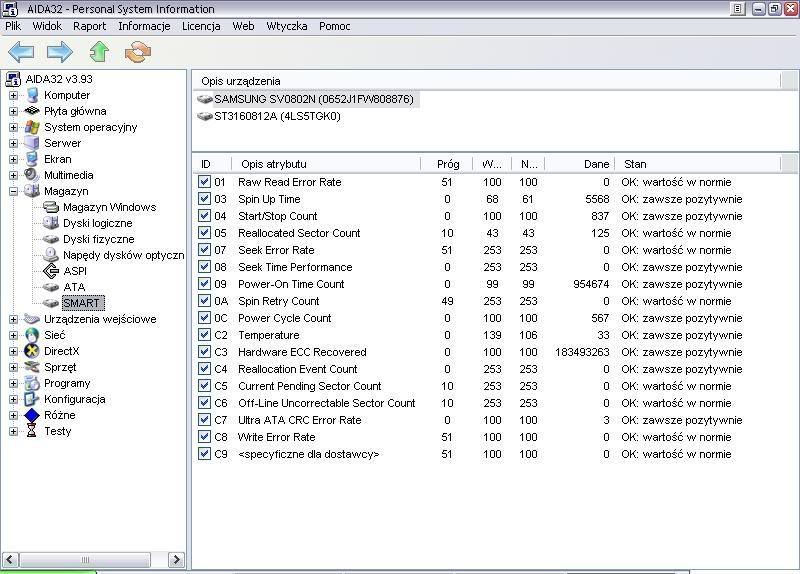Click the SMART disk icon in tree
The height and width of the screenshot is (574, 800).
(51, 303)
